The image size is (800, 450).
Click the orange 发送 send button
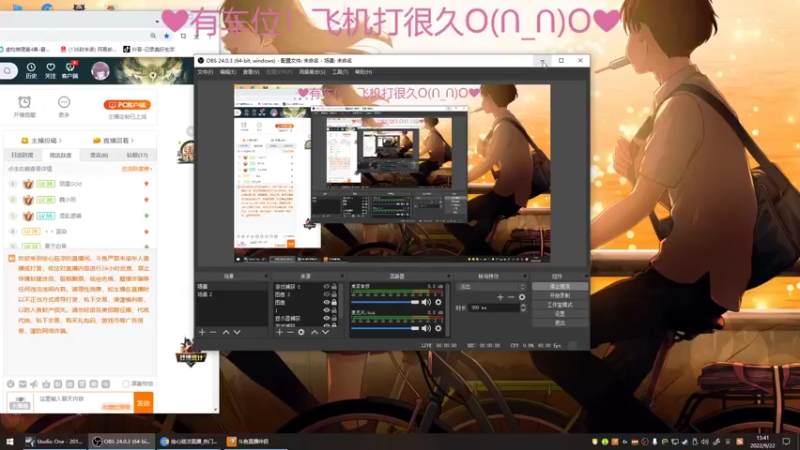click(143, 403)
